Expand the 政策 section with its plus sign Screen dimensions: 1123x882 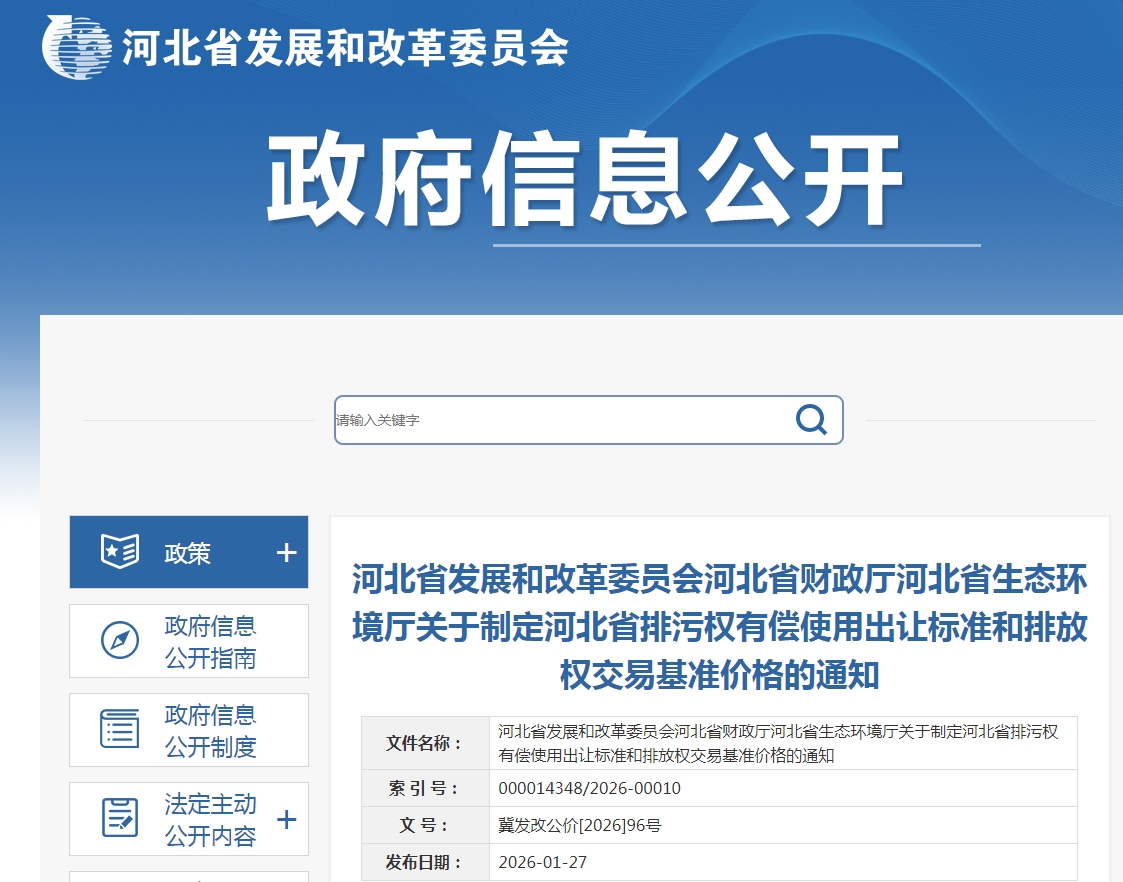(x=286, y=553)
